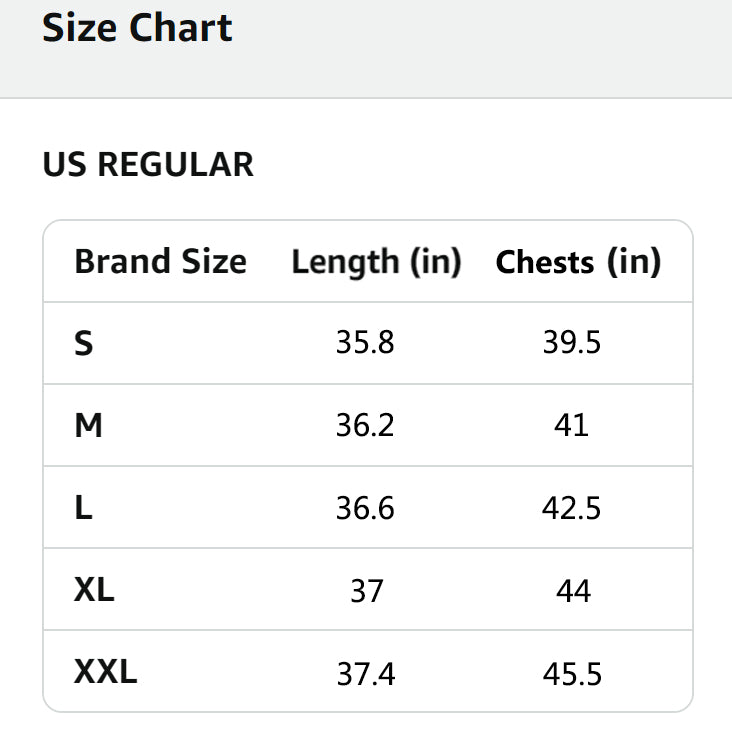This screenshot has width=732, height=732.
Task: Click the Brand Size column header
Action: tap(160, 262)
